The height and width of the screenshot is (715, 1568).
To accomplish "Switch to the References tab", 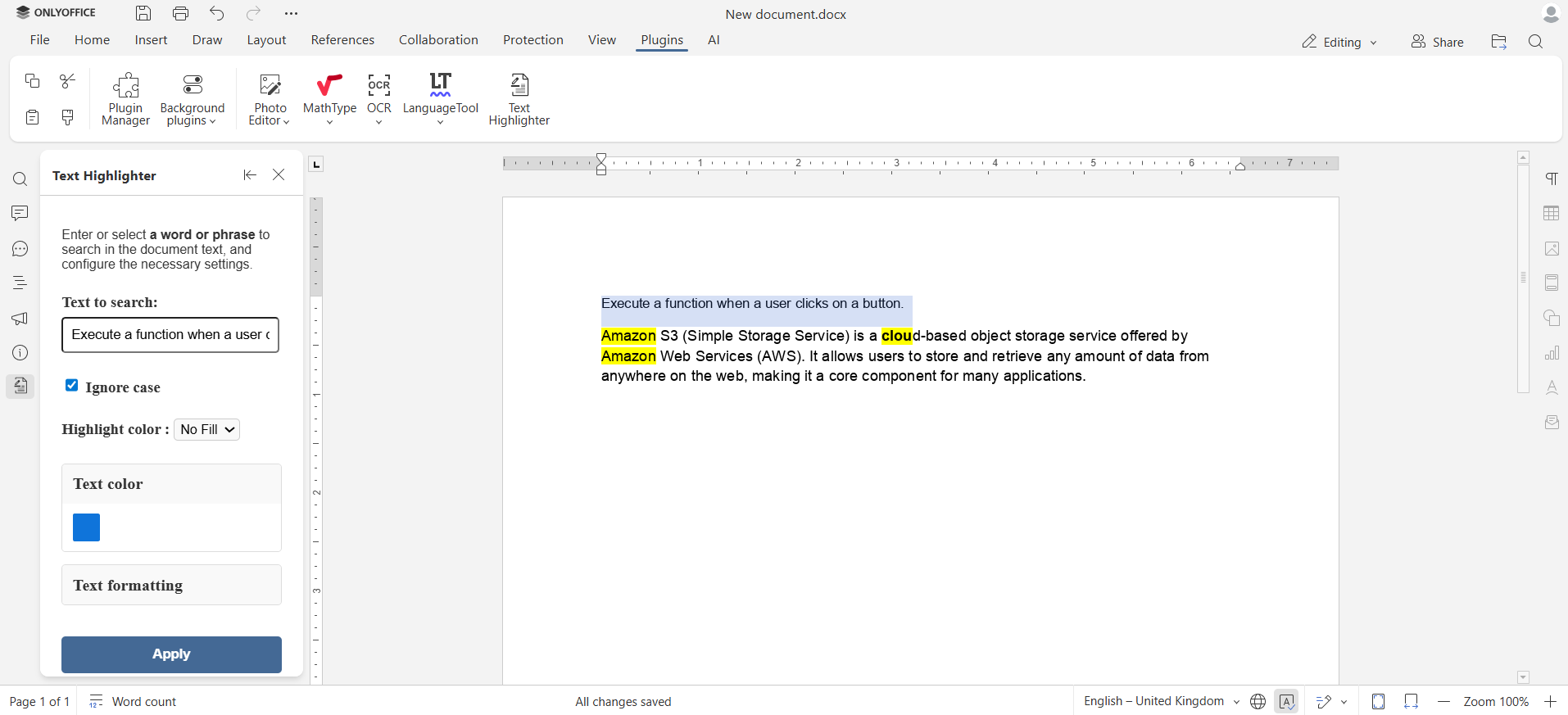I will pyautogui.click(x=342, y=40).
